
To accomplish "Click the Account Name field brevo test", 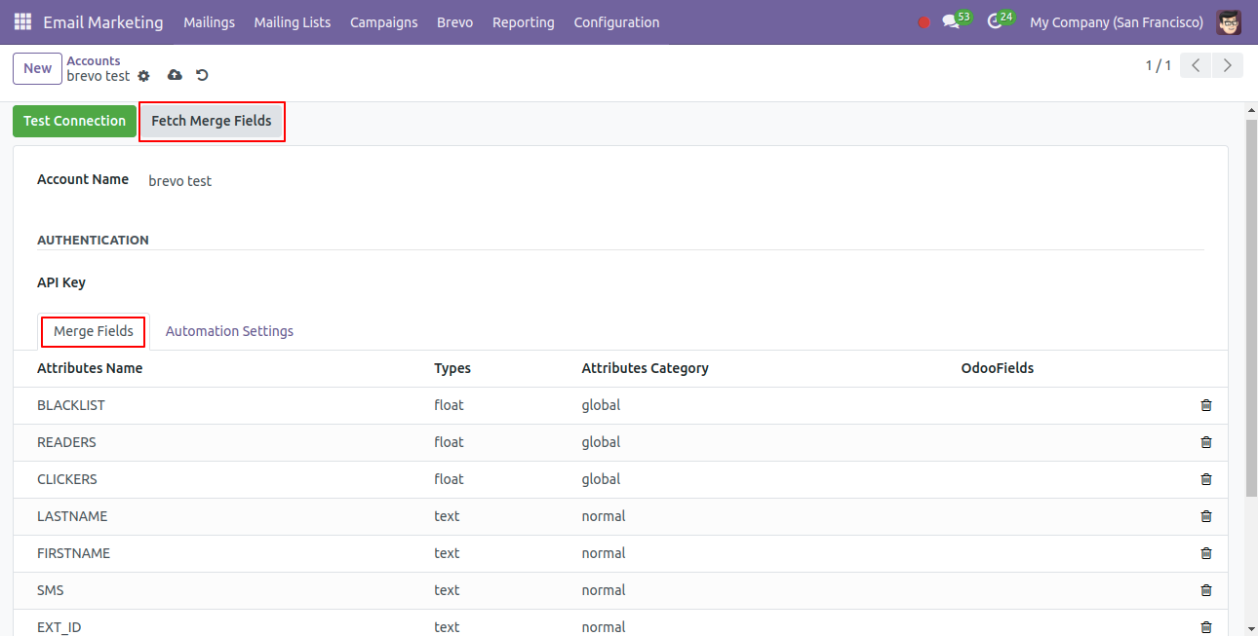I will [180, 181].
